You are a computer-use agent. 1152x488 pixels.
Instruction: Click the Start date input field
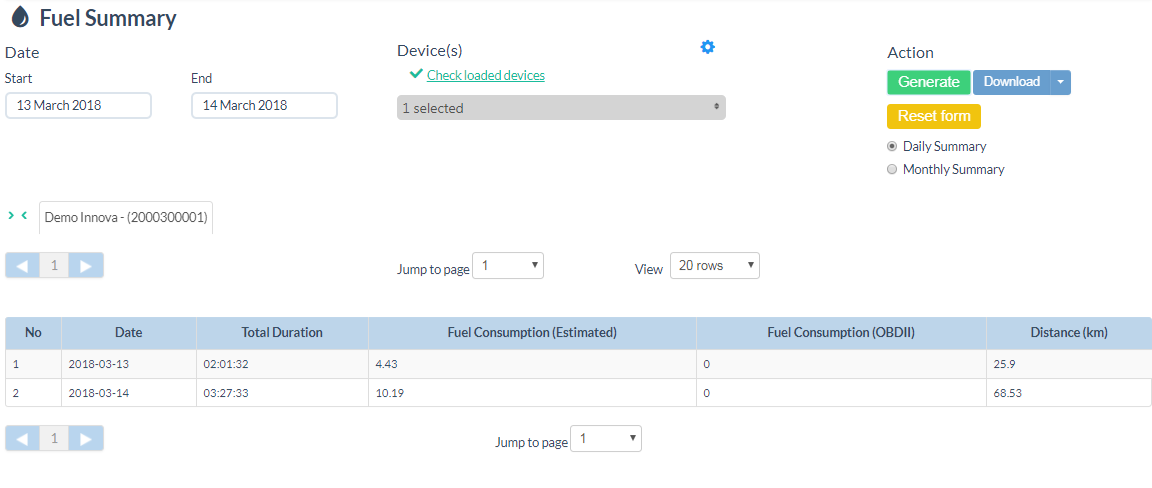(x=78, y=105)
